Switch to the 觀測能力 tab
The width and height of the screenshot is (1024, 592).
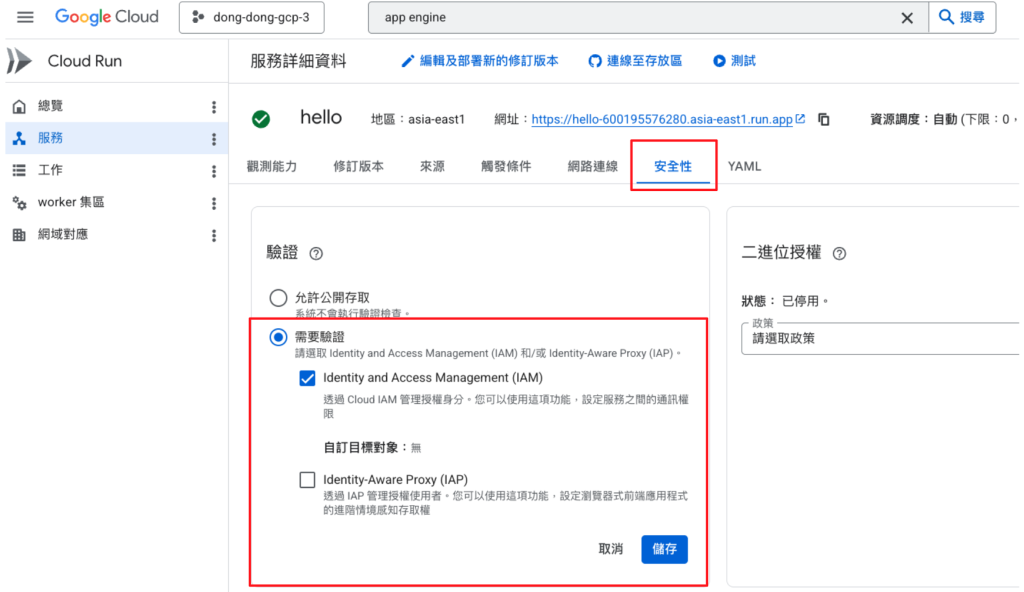coord(272,166)
